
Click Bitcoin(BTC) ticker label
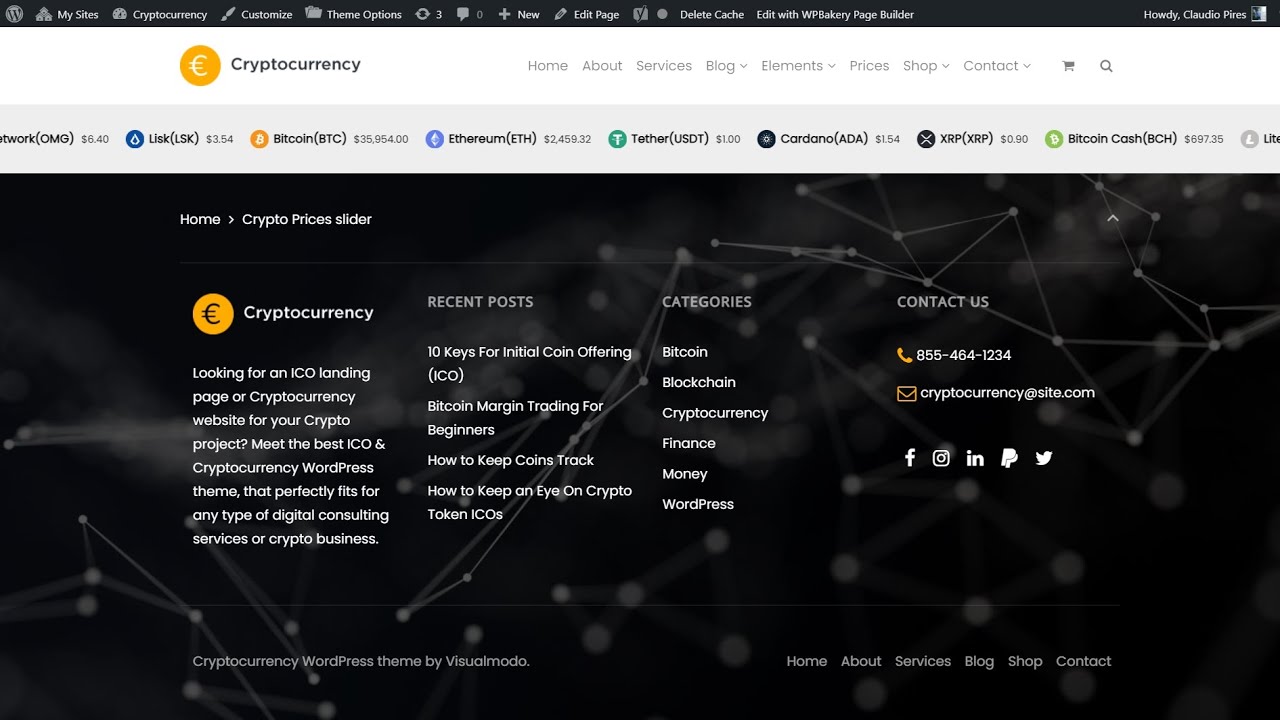tap(310, 139)
